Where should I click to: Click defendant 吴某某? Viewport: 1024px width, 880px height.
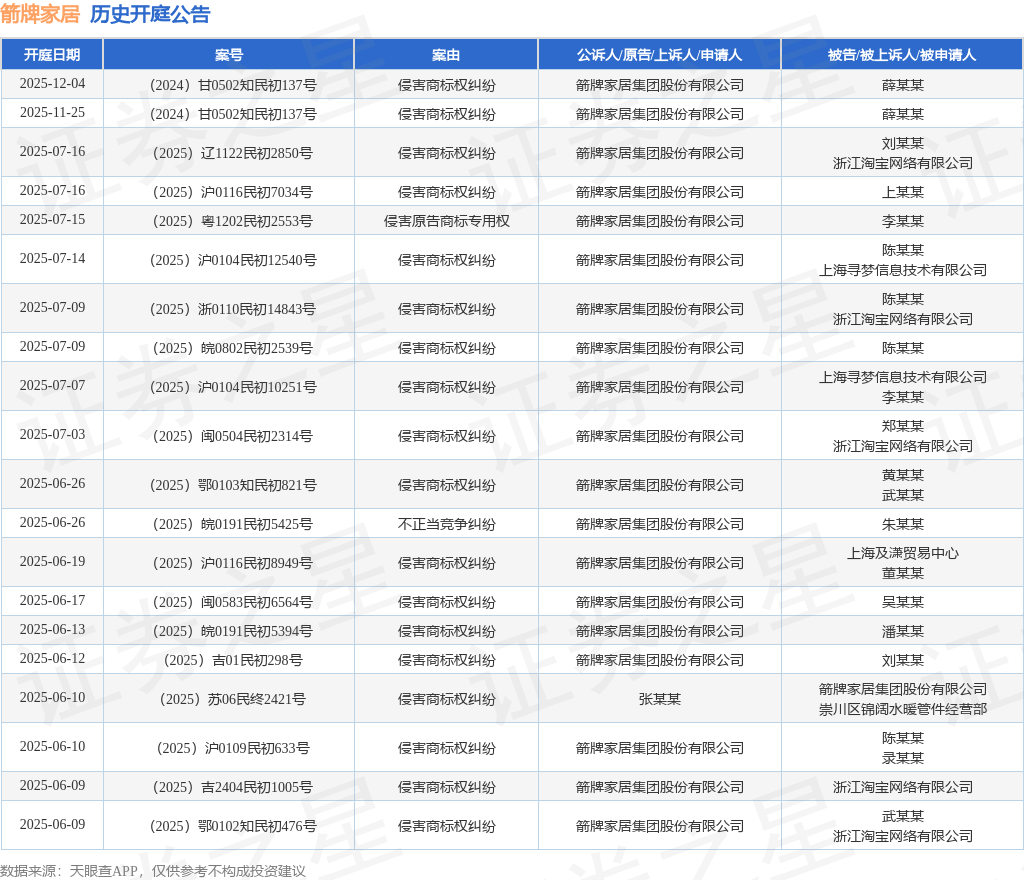coord(903,602)
